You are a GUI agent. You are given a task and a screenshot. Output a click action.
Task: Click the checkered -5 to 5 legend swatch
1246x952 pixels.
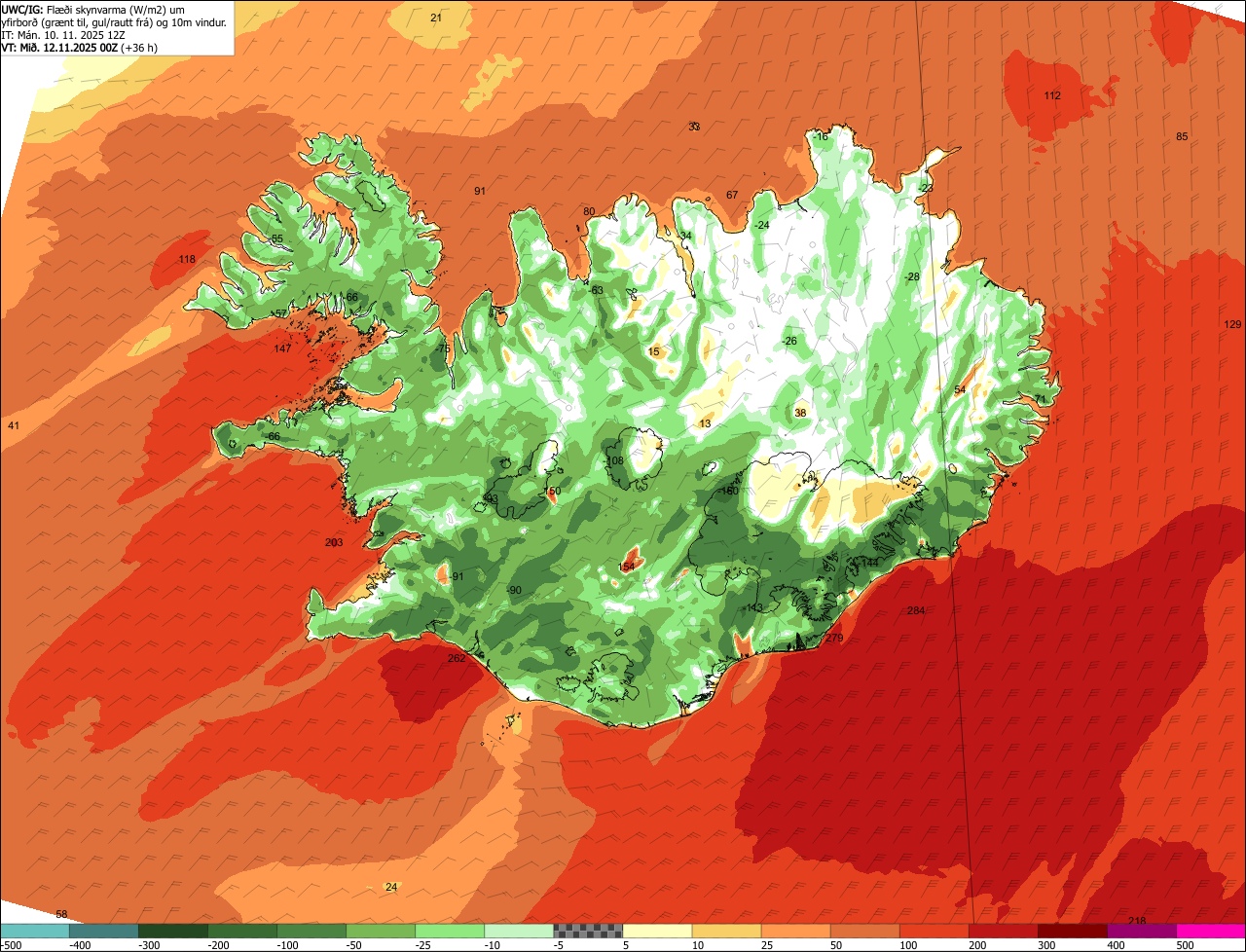pos(588,930)
